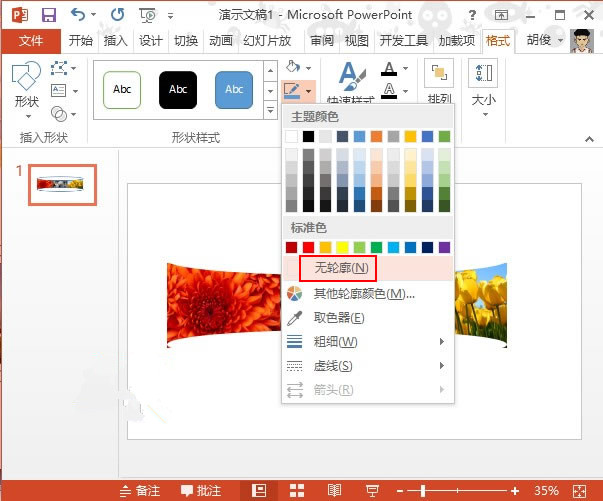
Task: Expand shape styles gallery more arrow
Action: click(x=270, y=109)
